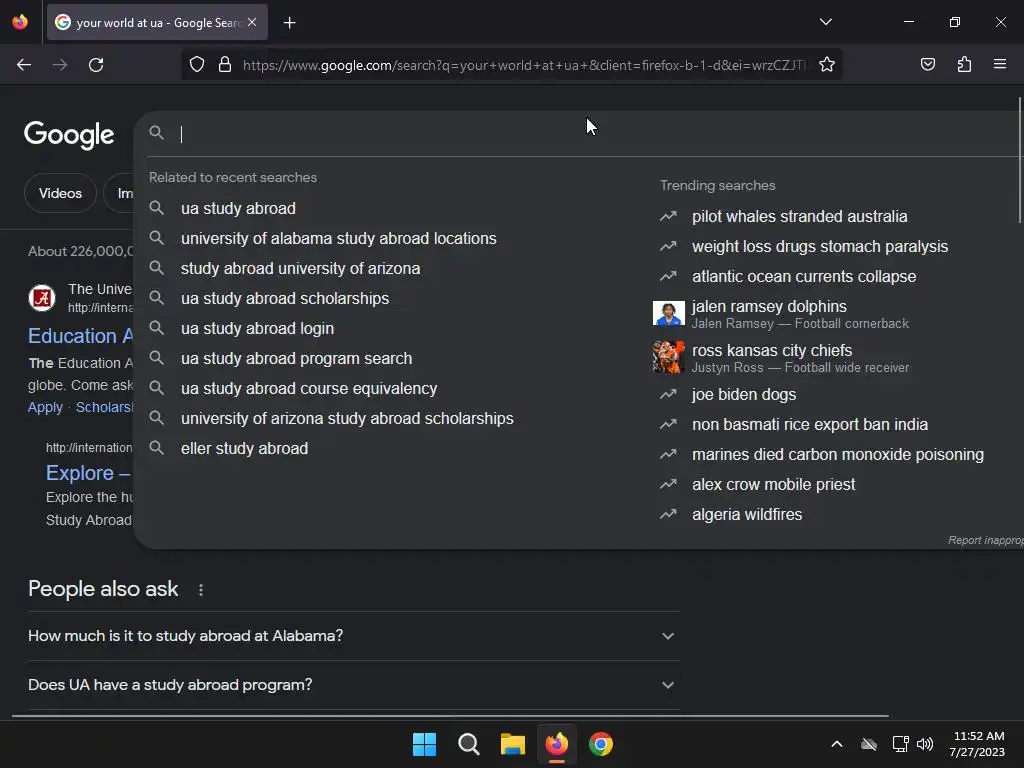
Task: Choose suggestion 'ua study abroad'
Action: pos(238,208)
